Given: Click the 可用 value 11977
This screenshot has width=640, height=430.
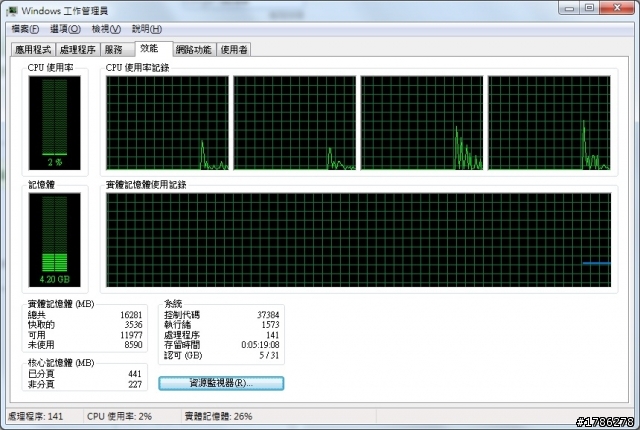Looking at the screenshot, I should 131,335.
